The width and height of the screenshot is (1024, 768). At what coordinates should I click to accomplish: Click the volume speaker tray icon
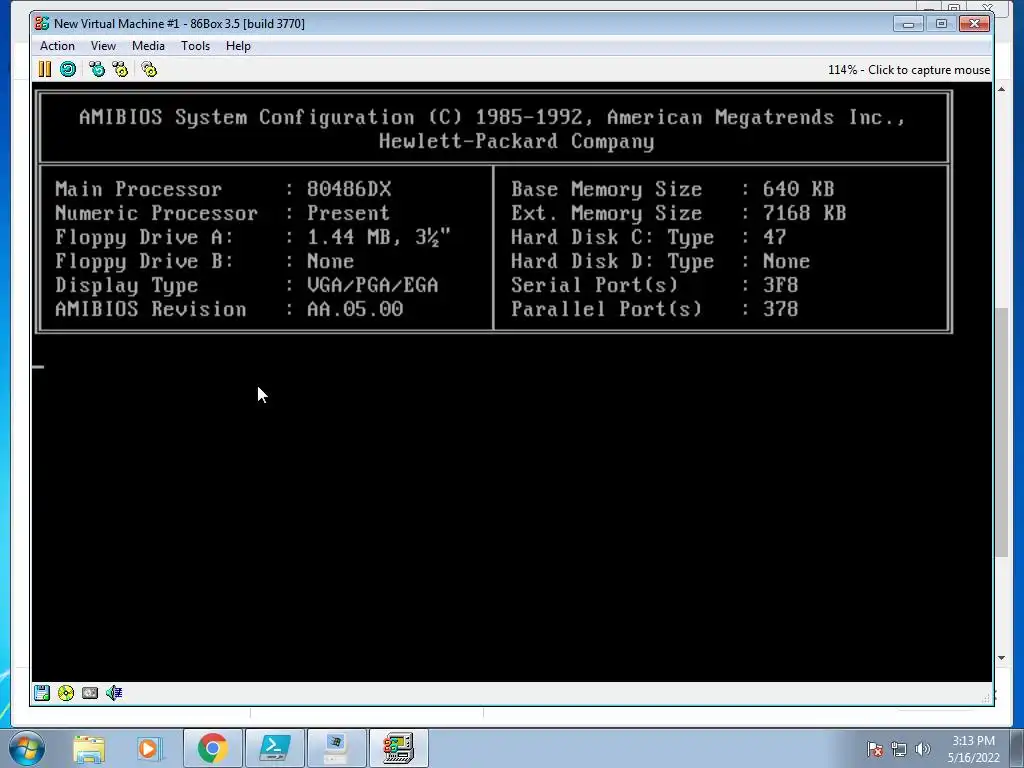click(922, 749)
